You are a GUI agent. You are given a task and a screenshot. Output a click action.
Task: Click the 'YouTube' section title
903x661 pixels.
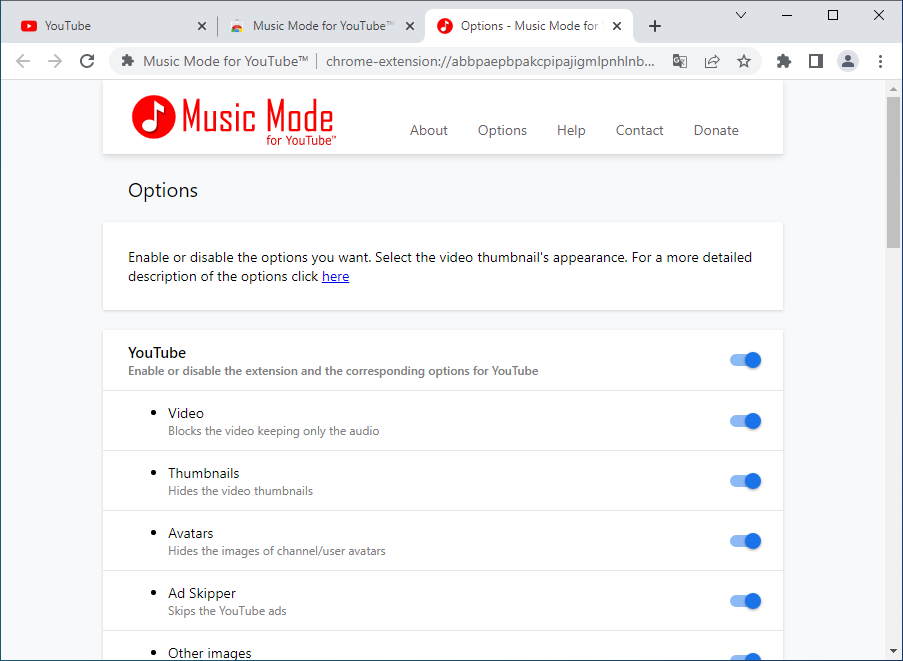(157, 352)
